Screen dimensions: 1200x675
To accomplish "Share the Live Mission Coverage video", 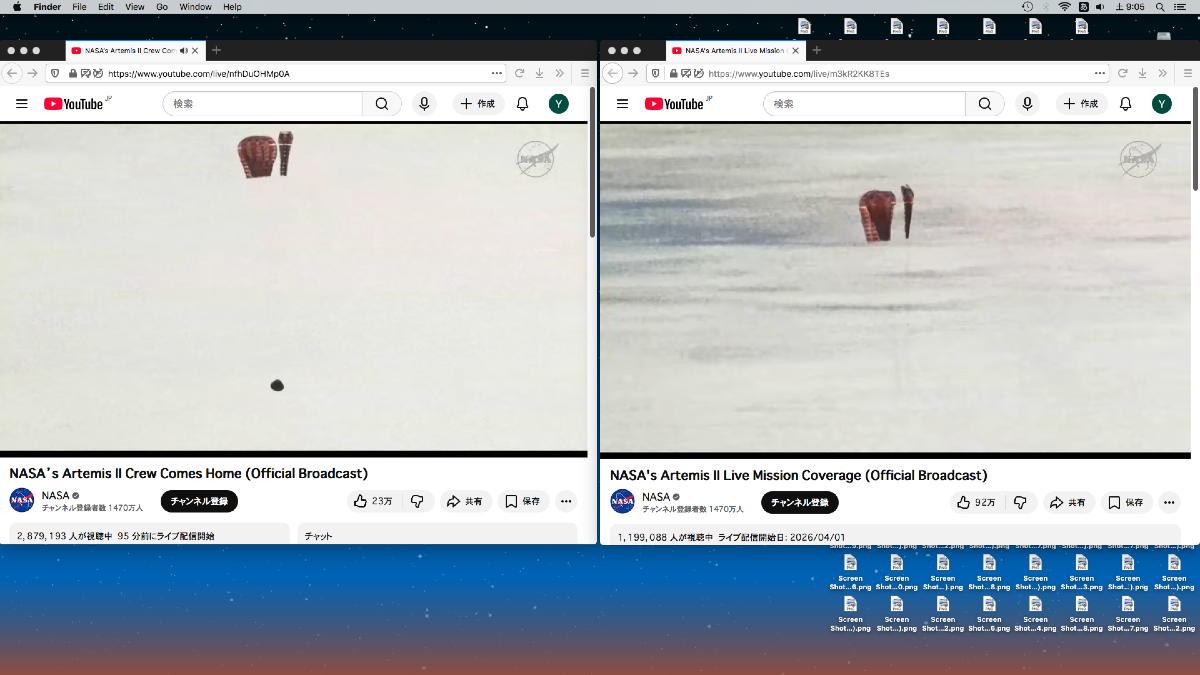I will tap(1067, 503).
